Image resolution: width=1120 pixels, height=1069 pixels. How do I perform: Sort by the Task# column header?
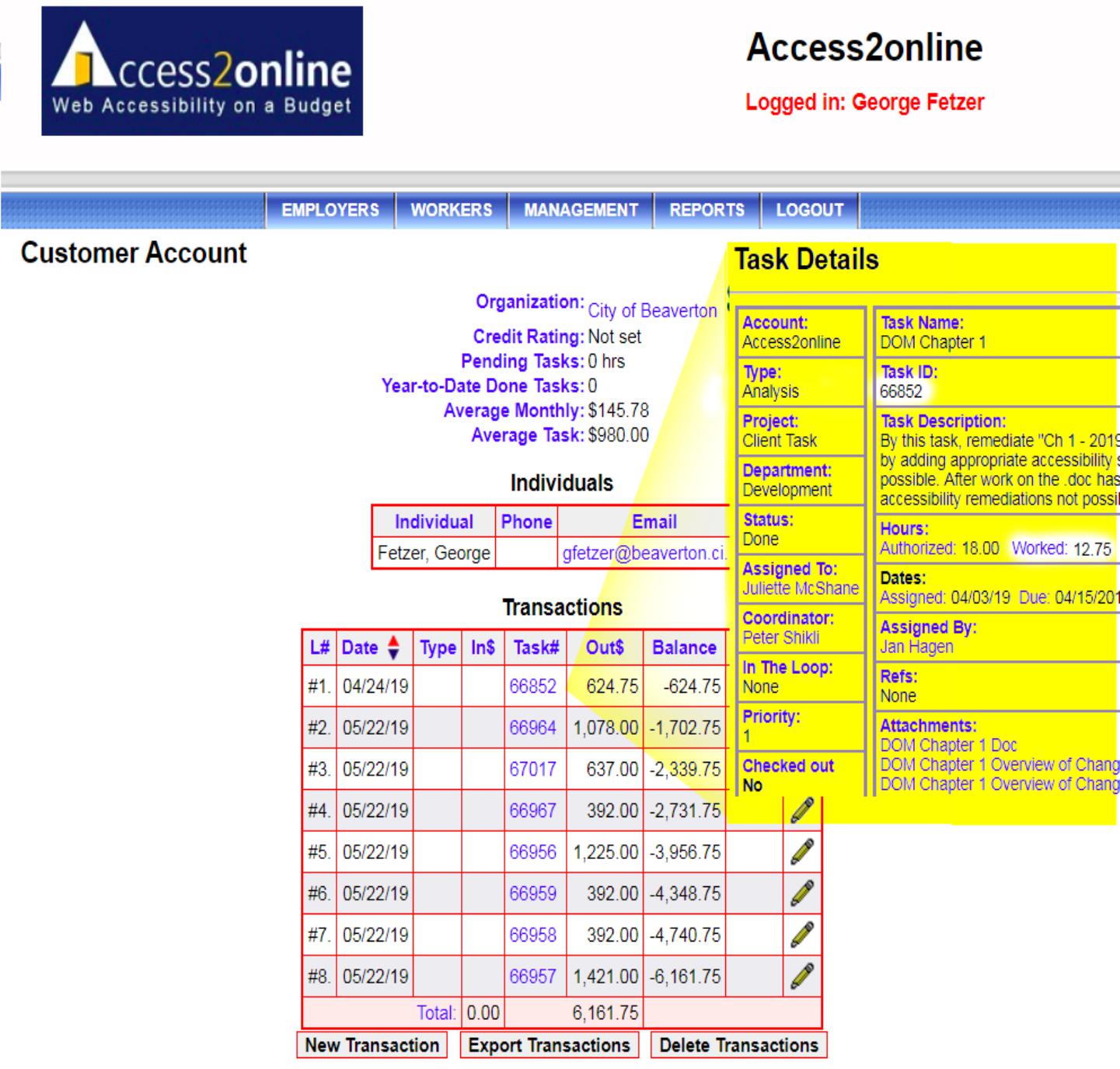pos(536,648)
